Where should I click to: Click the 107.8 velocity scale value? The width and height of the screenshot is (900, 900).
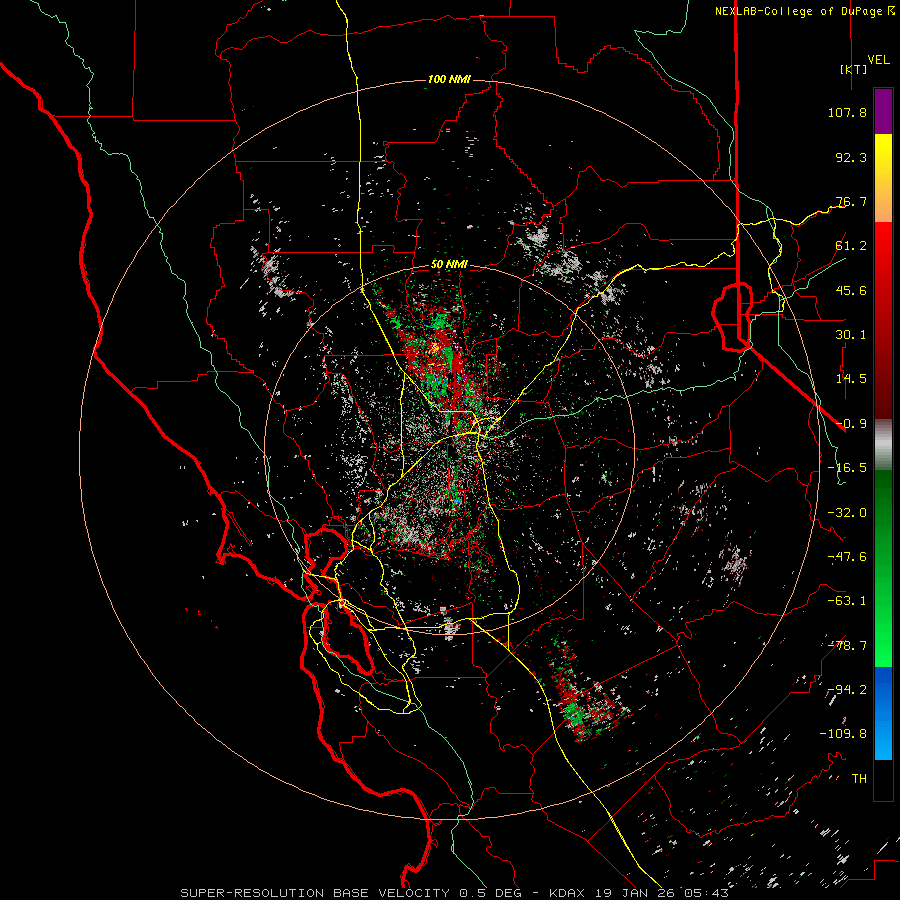pyautogui.click(x=847, y=112)
